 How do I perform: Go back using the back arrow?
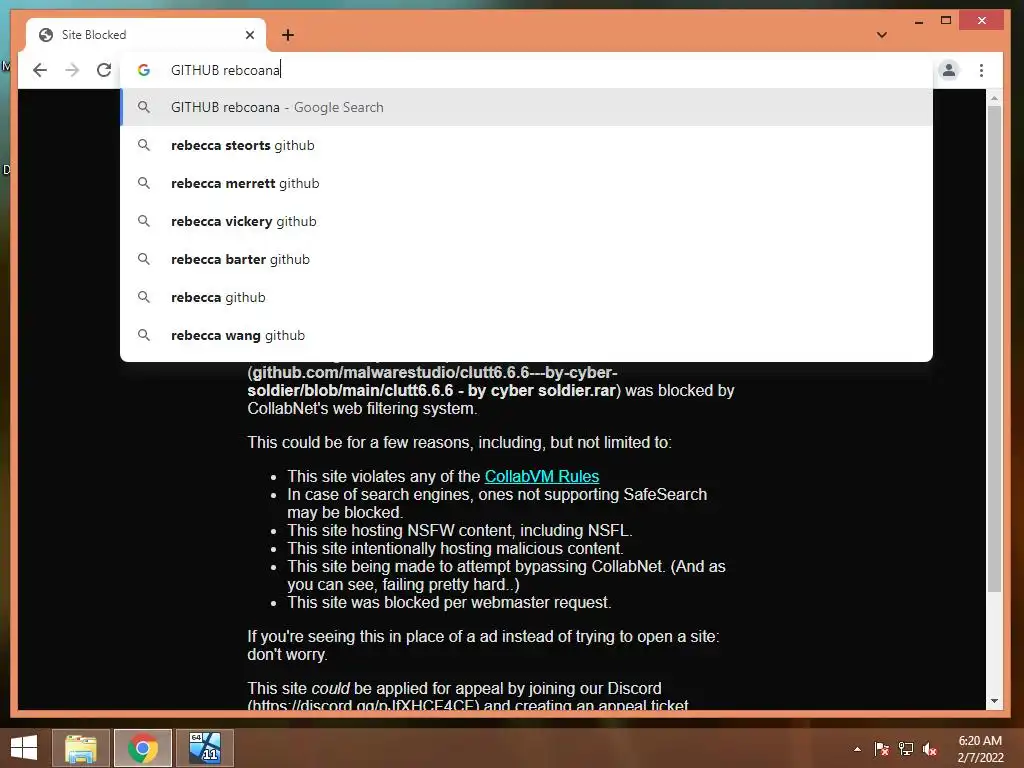point(40,70)
